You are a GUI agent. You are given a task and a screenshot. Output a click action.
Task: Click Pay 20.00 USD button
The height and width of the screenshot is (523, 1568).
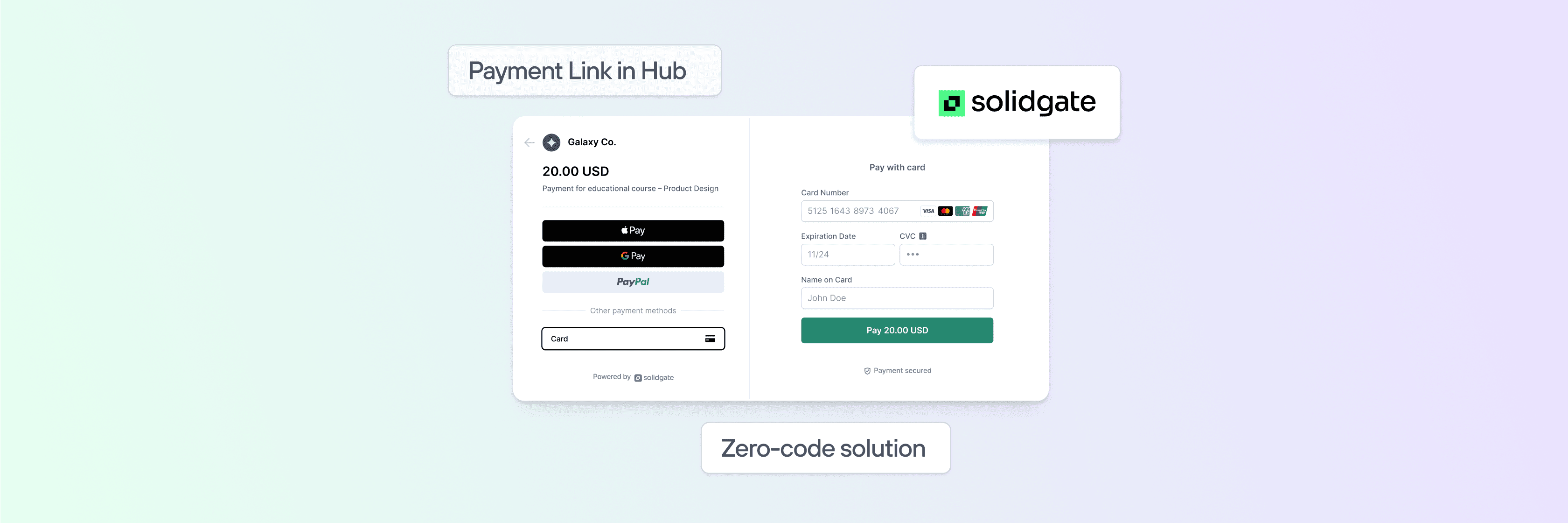tap(896, 330)
